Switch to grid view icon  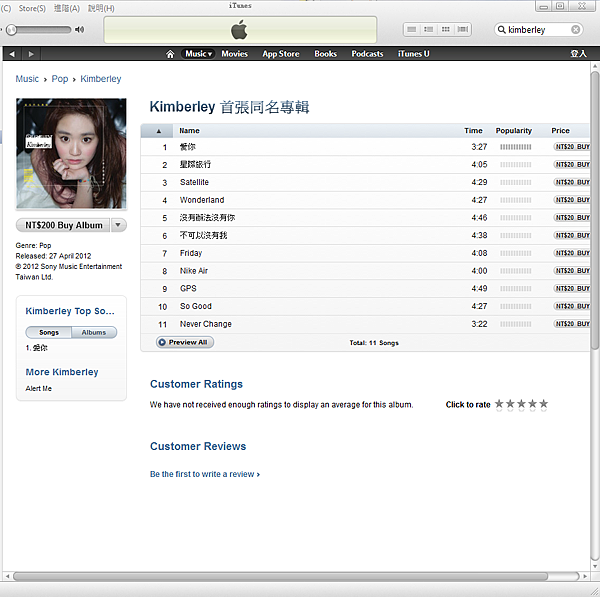445,29
